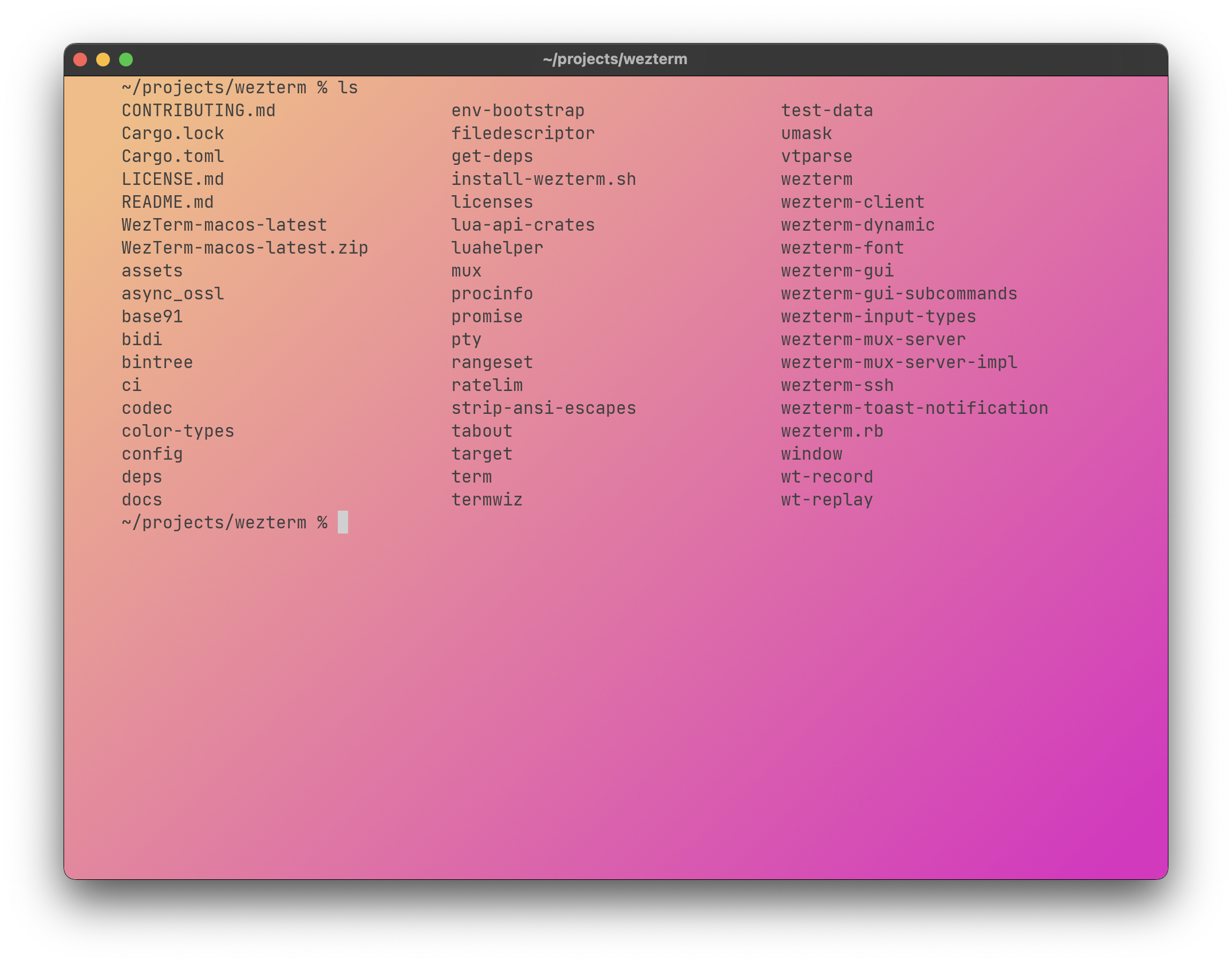The image size is (1232, 964).
Task: Click the pty entry
Action: 467,339
